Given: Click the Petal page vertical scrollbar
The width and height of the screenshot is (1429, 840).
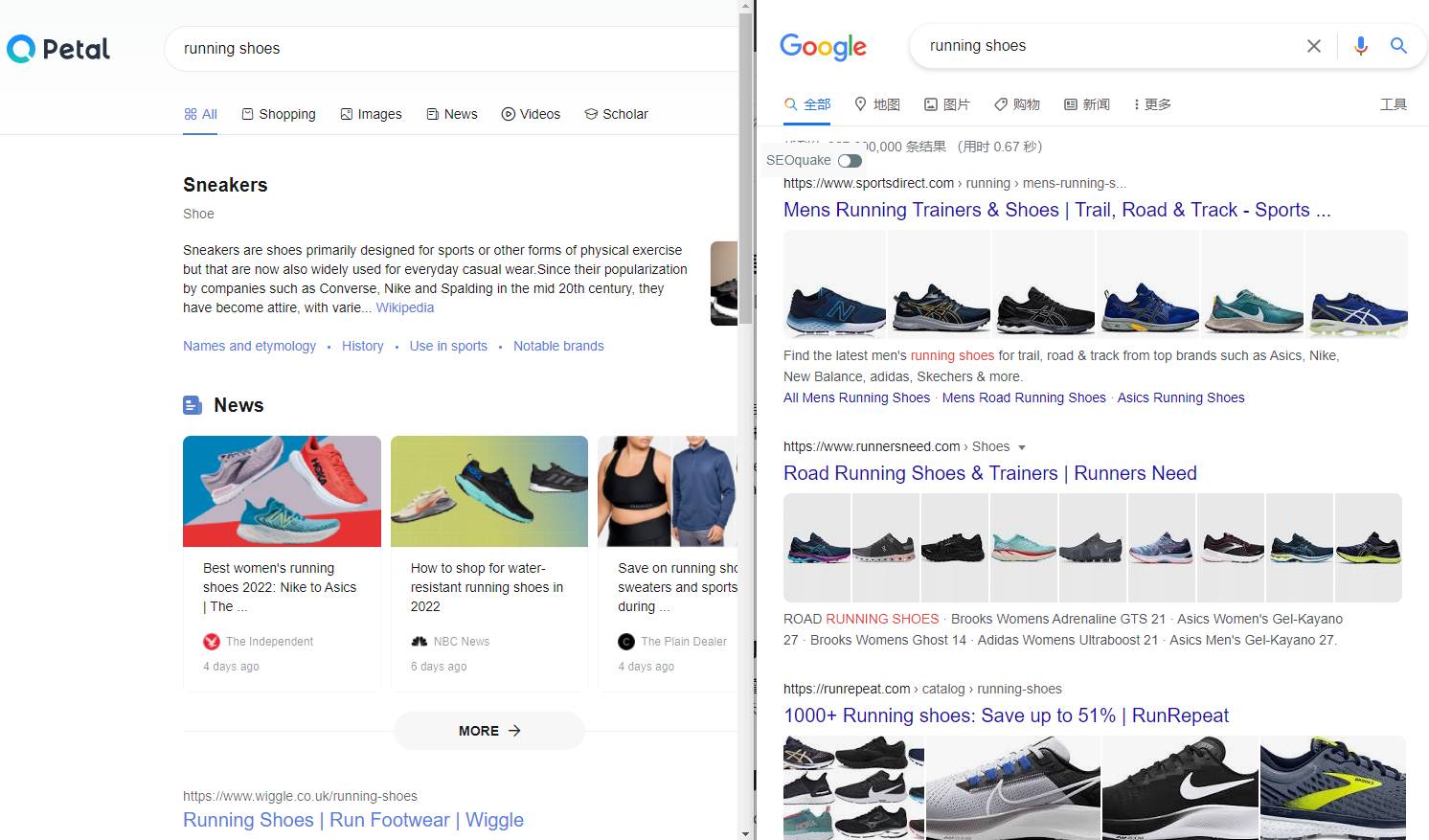Looking at the screenshot, I should [x=746, y=169].
